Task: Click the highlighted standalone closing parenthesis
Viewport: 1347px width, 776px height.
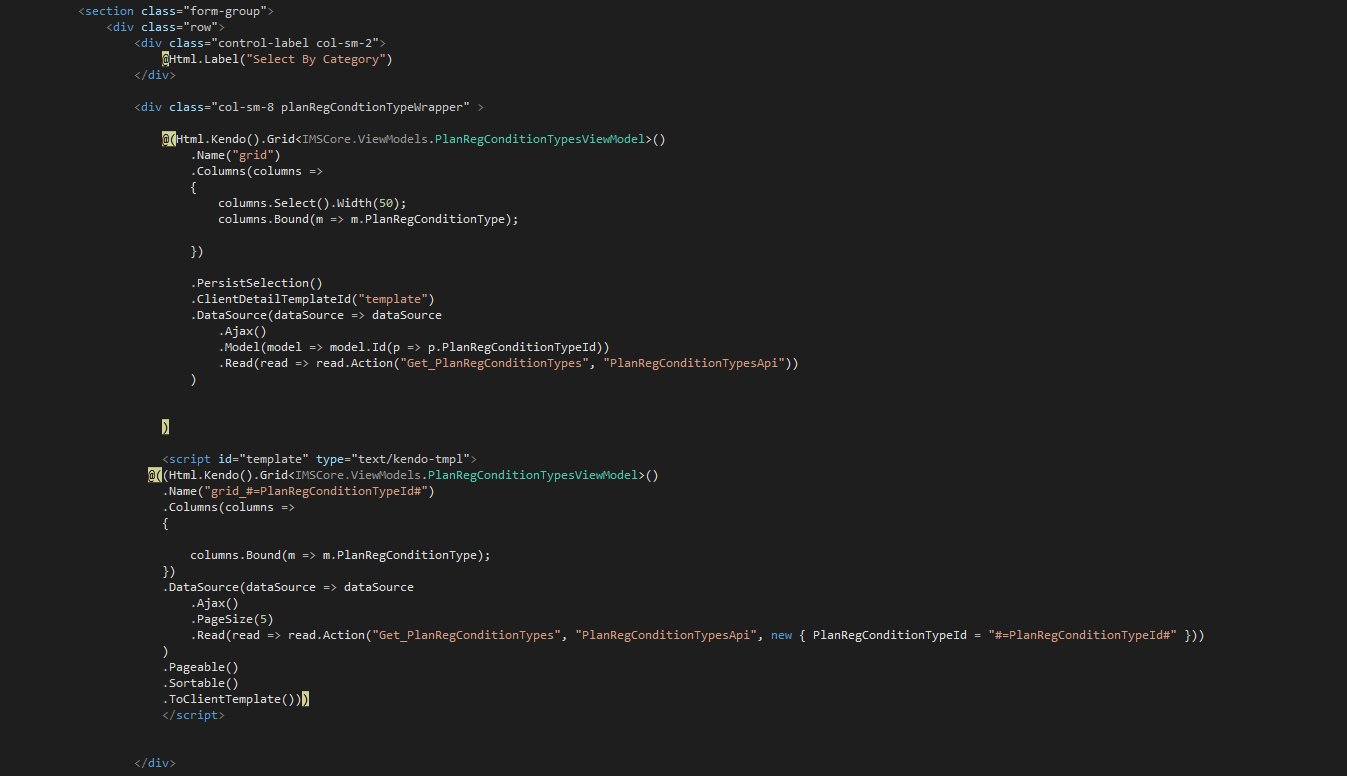Action: (166, 427)
